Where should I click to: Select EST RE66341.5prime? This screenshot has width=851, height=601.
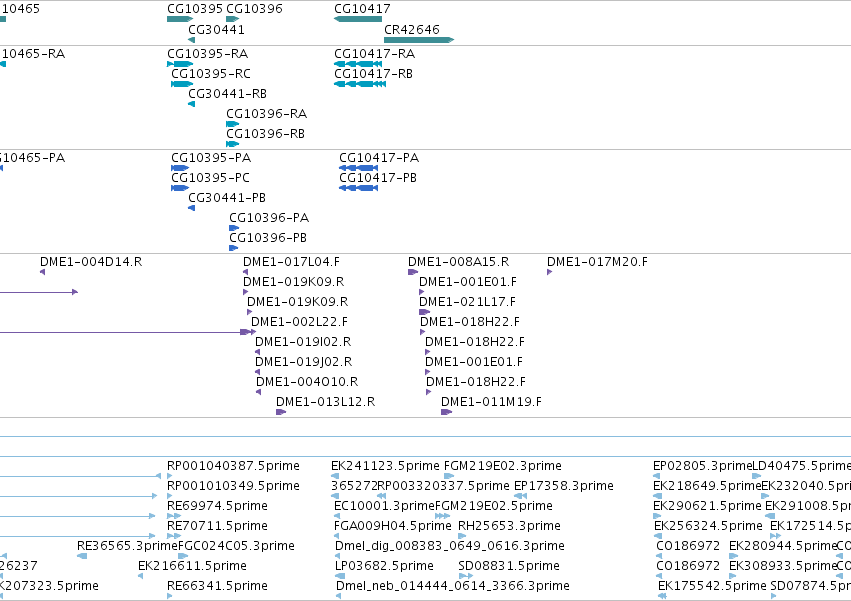tap(218, 586)
